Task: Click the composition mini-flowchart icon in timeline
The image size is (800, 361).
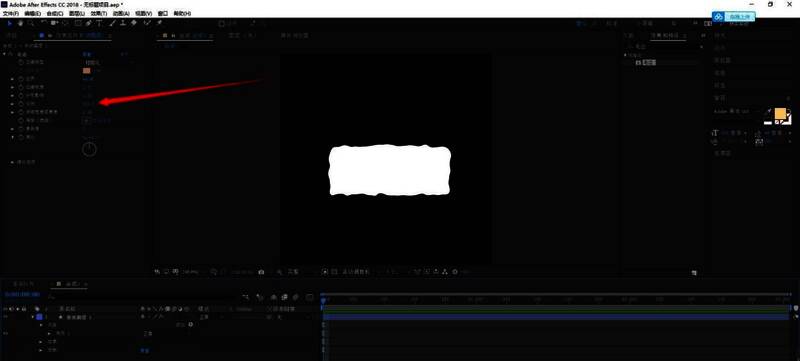Action: pos(246,297)
